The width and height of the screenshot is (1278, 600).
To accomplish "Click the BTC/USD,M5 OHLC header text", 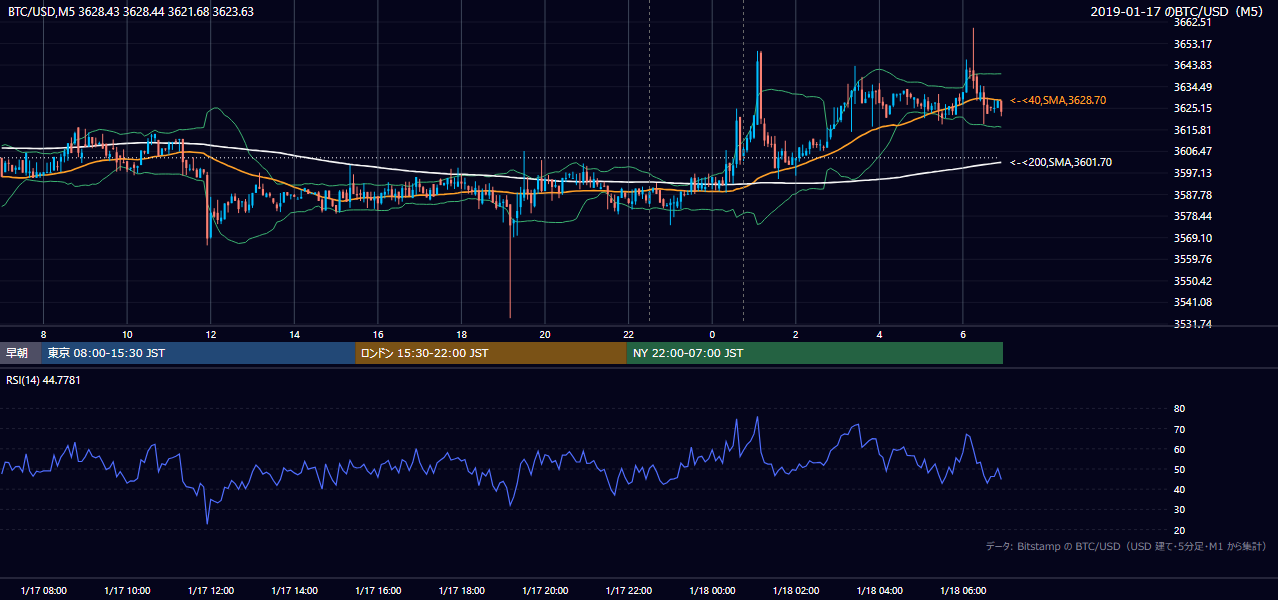I will pos(131,11).
